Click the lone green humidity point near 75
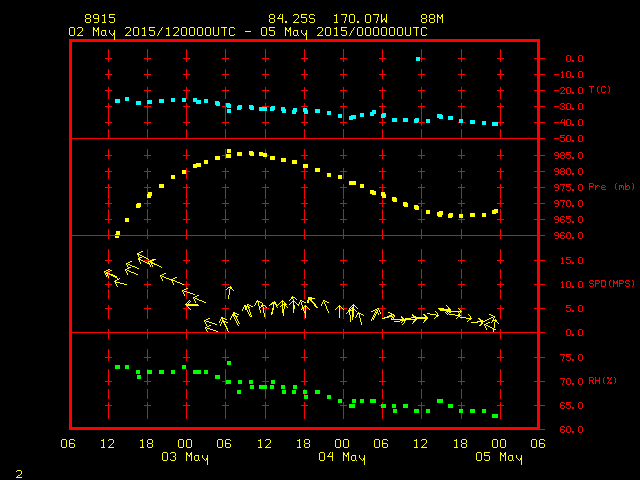This screenshot has height=480, width=640. click(x=229, y=363)
